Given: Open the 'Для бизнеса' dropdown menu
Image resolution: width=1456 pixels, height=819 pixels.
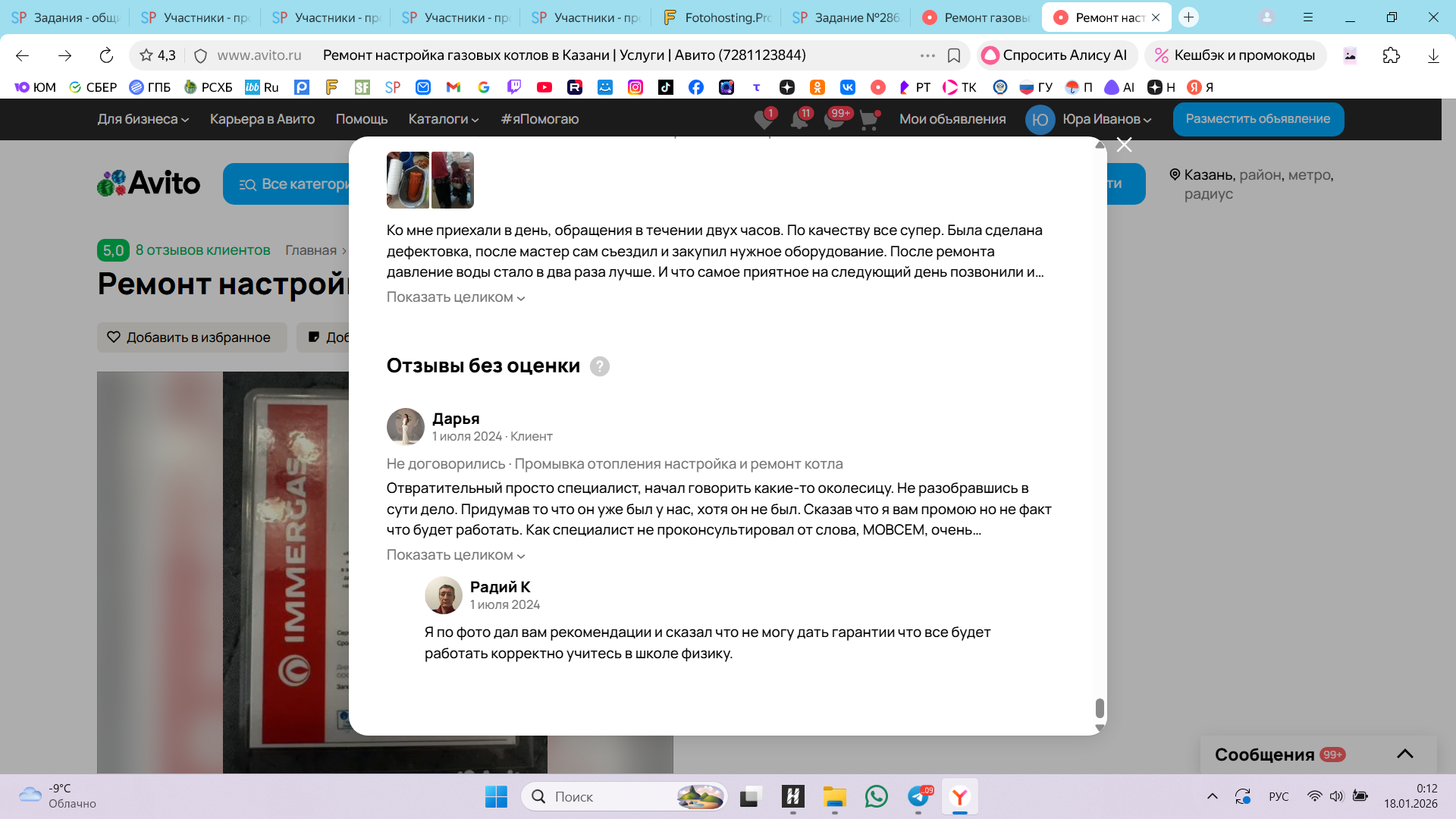Looking at the screenshot, I should pyautogui.click(x=143, y=119).
